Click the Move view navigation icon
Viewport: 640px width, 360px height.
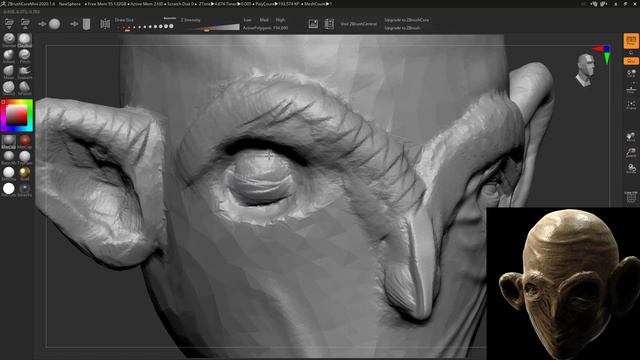pyautogui.click(x=631, y=137)
